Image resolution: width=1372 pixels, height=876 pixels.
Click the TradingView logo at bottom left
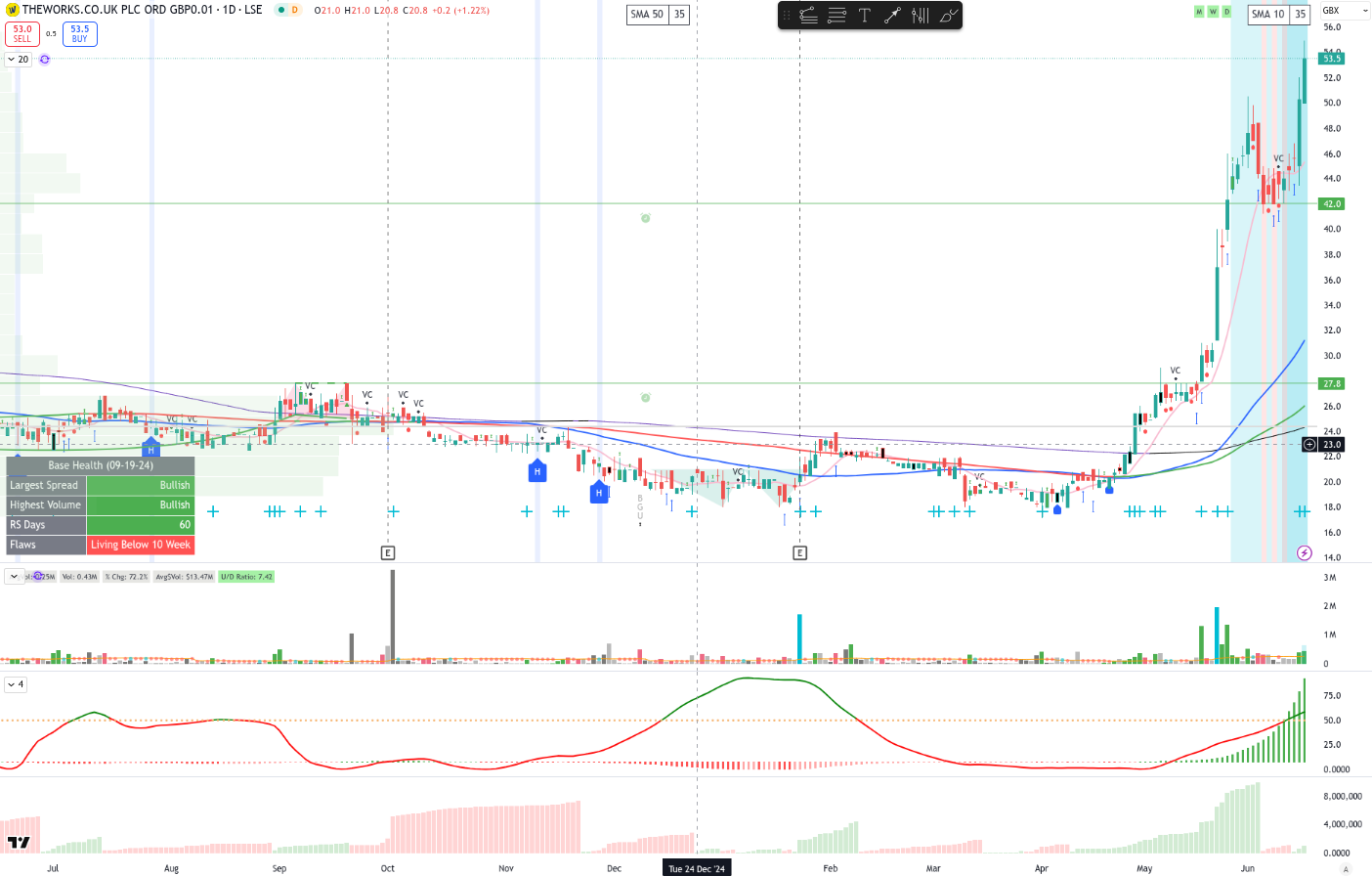(19, 842)
